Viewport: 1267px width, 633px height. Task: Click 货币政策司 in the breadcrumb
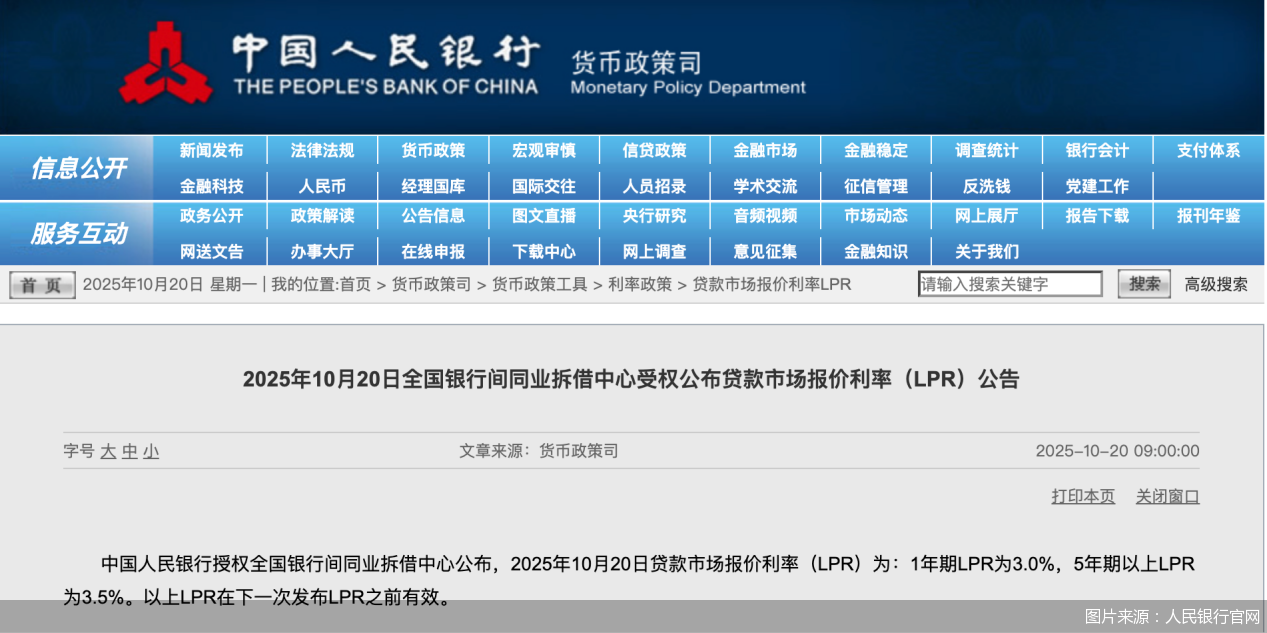click(x=432, y=284)
